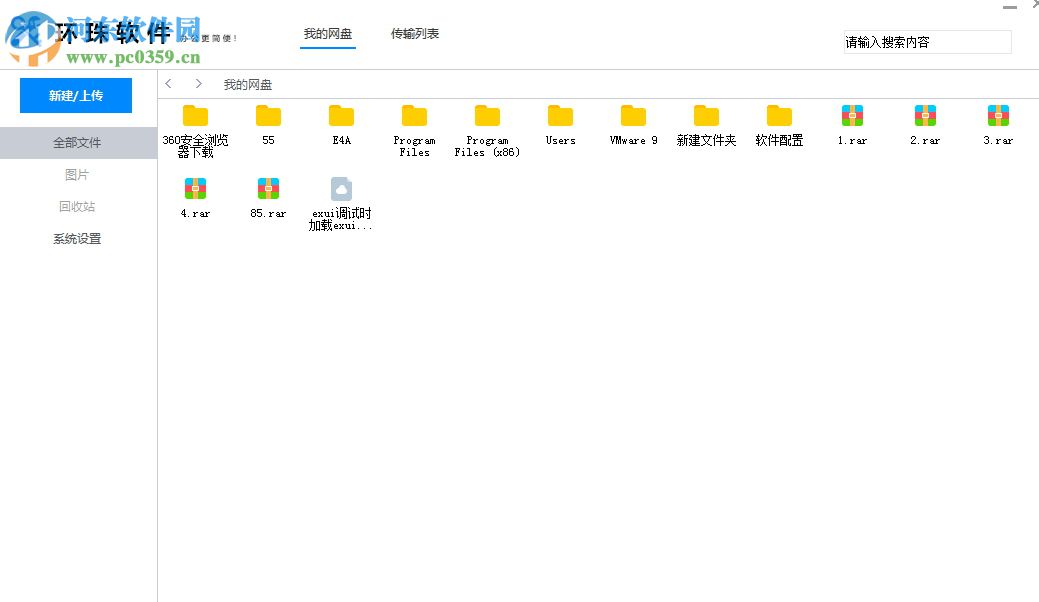Switch to the 我的网盘 tab

(x=328, y=33)
